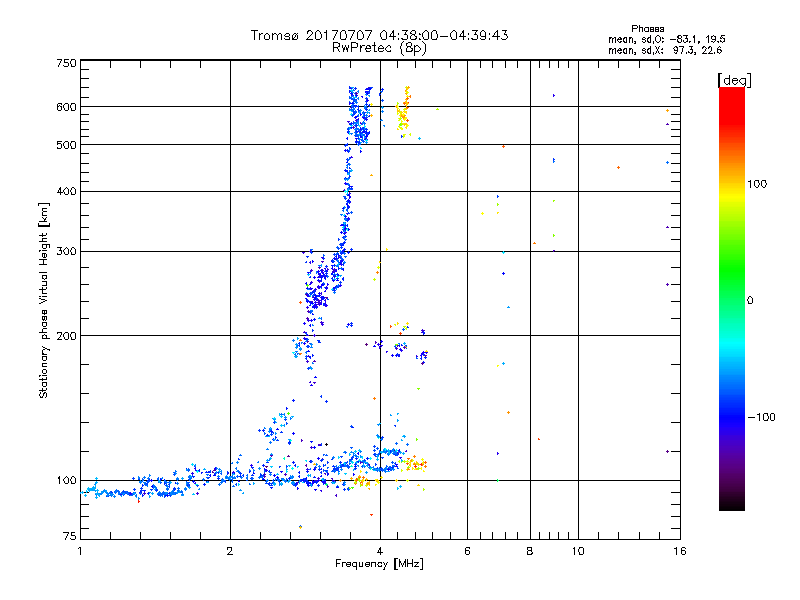Image resolution: width=800 pixels, height=600 pixels.
Task: Click the y-axis label '100'
Action: (x=66, y=480)
